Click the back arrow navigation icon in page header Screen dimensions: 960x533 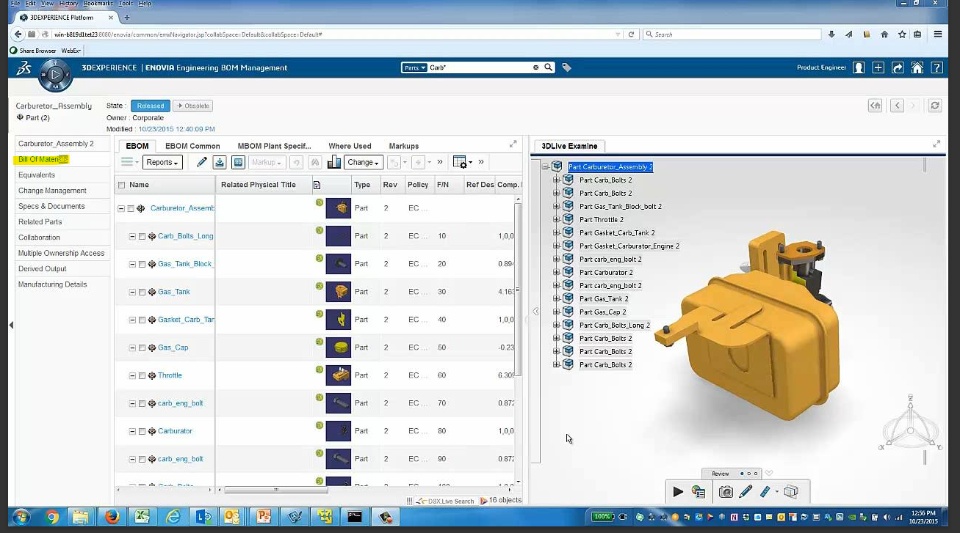(897, 106)
